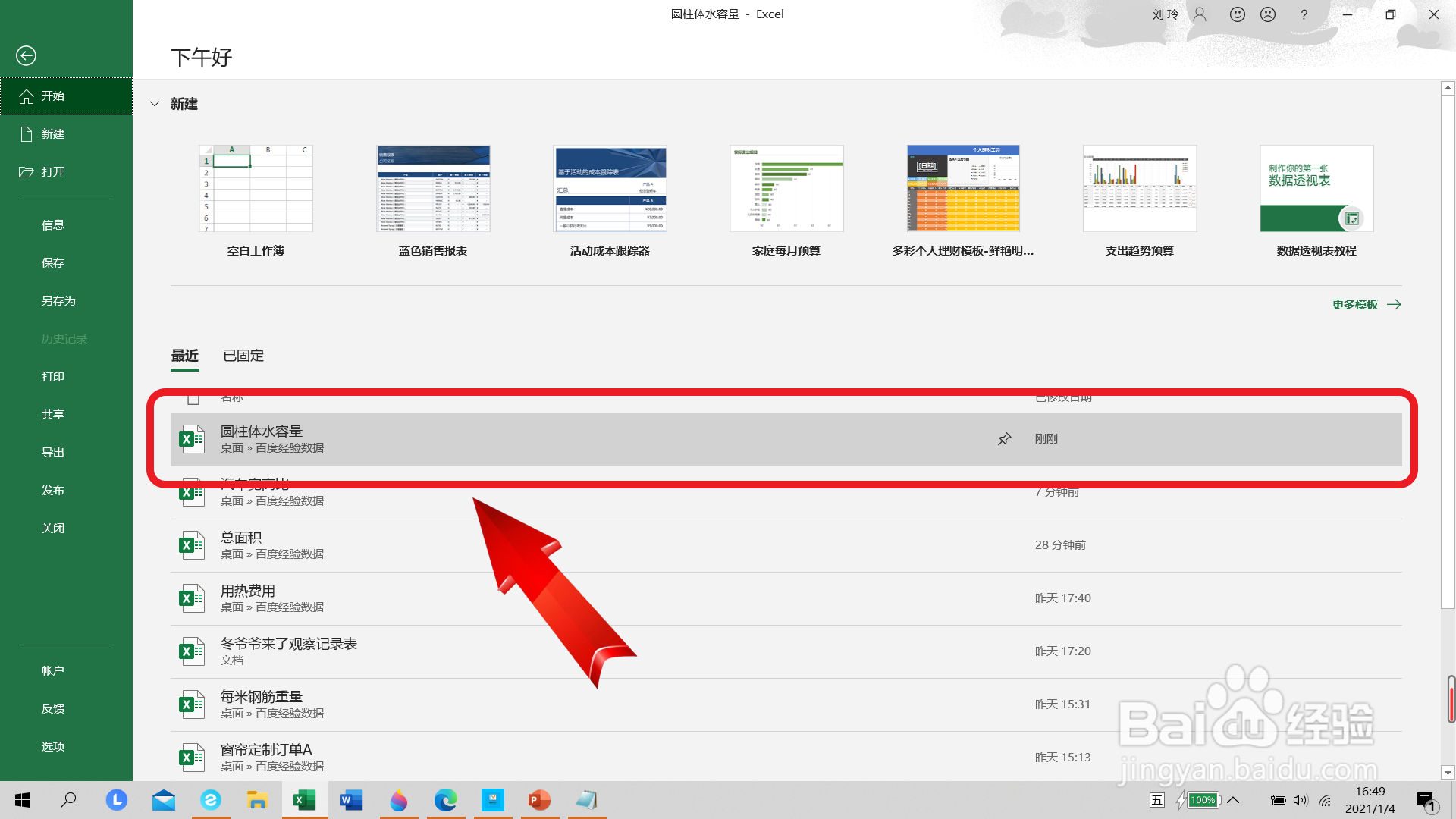Open the 打开 sidebar item
1456x819 pixels.
pyautogui.click(x=66, y=172)
